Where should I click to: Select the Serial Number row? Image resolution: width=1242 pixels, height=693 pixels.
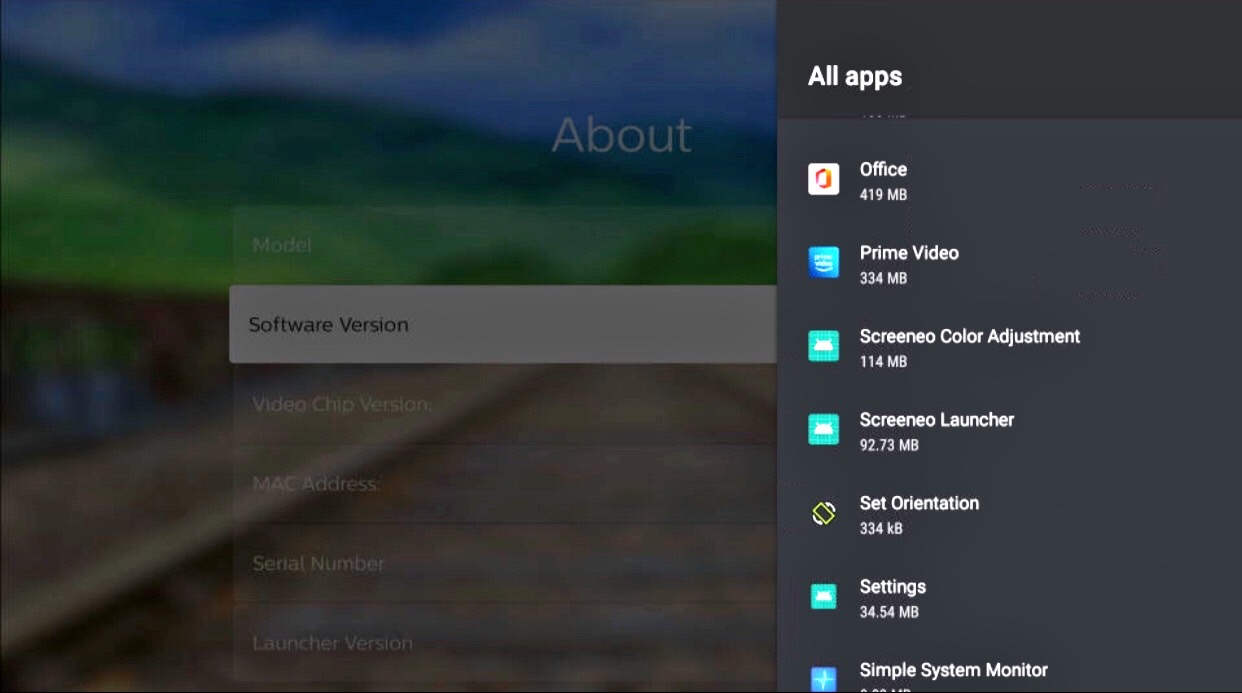point(502,563)
